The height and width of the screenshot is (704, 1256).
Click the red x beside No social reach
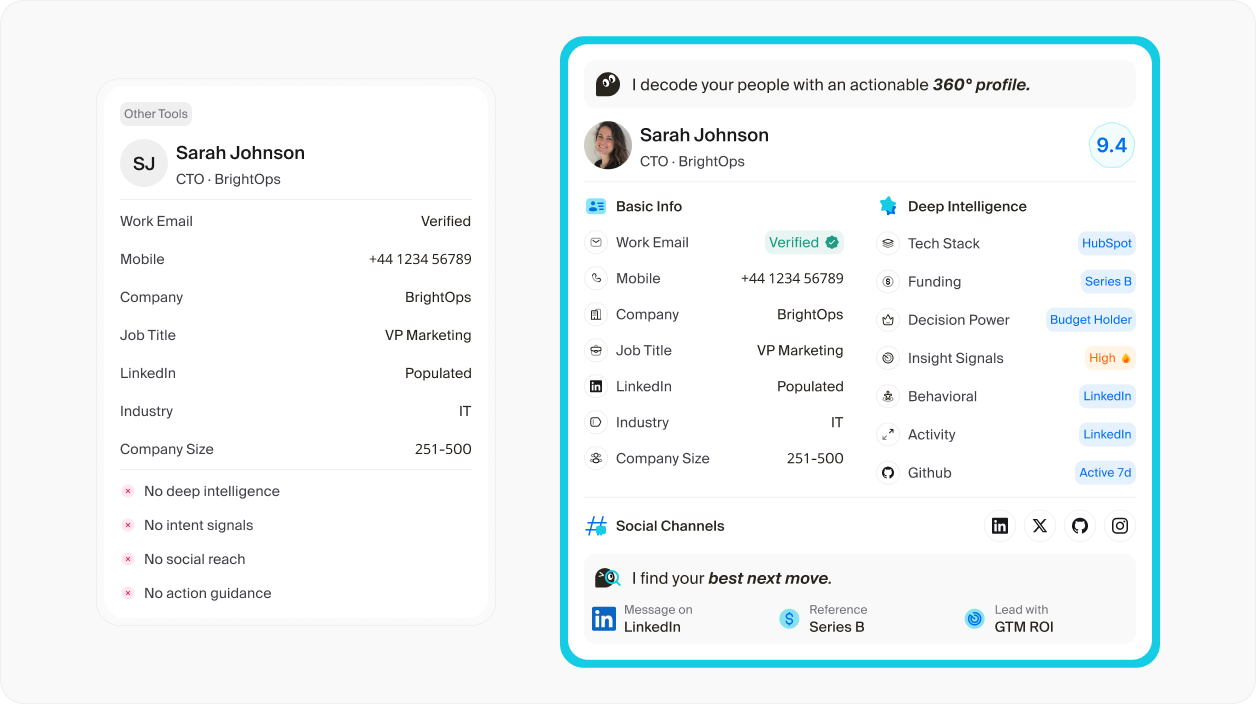coord(128,559)
